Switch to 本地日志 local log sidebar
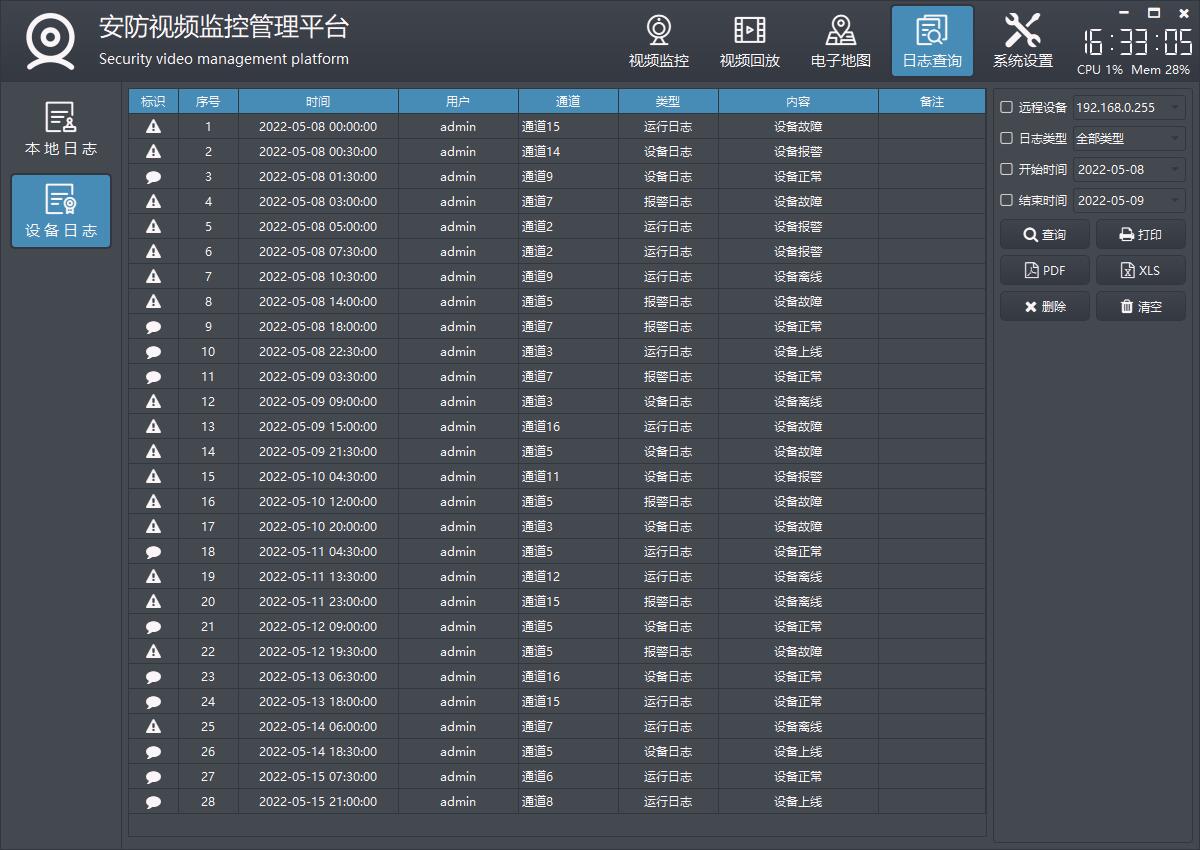1200x850 pixels. click(61, 130)
